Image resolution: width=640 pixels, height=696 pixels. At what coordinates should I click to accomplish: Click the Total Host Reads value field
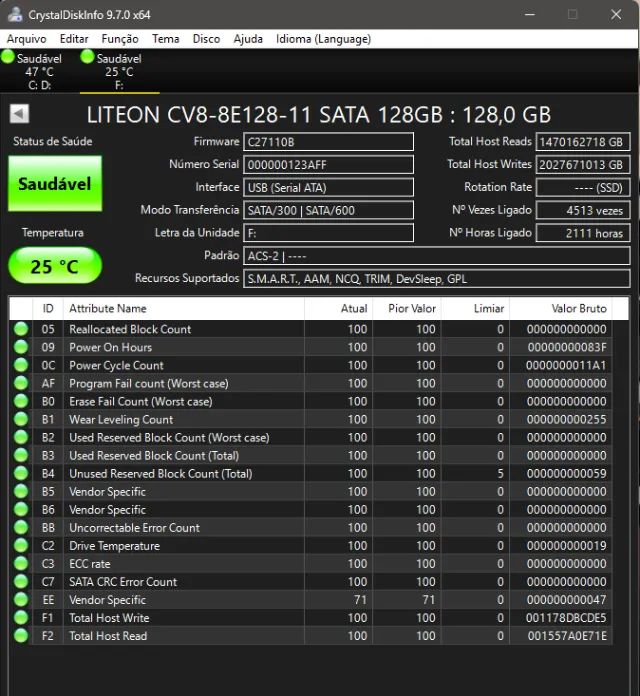pyautogui.click(x=583, y=142)
